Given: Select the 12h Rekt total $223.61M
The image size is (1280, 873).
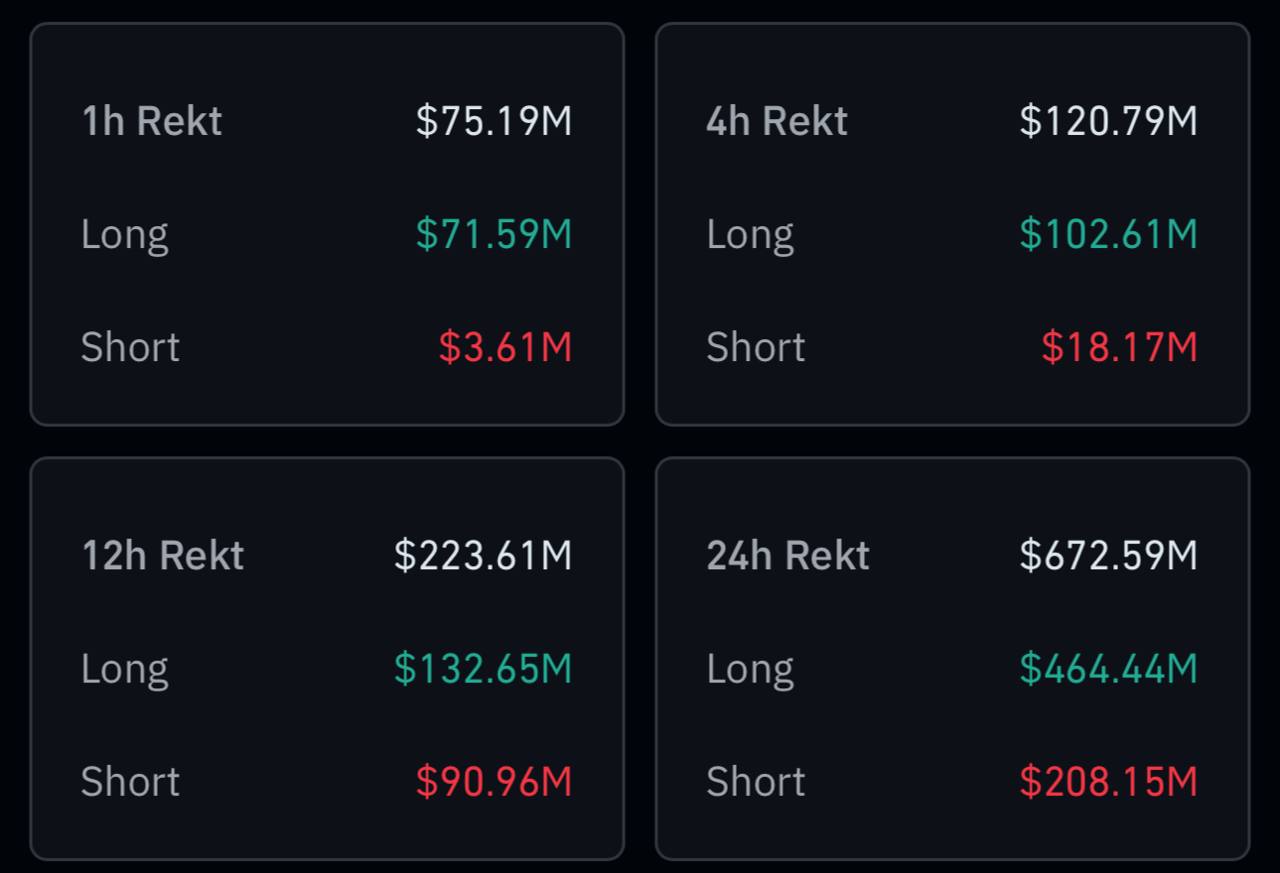Looking at the screenshot, I should tap(483, 555).
